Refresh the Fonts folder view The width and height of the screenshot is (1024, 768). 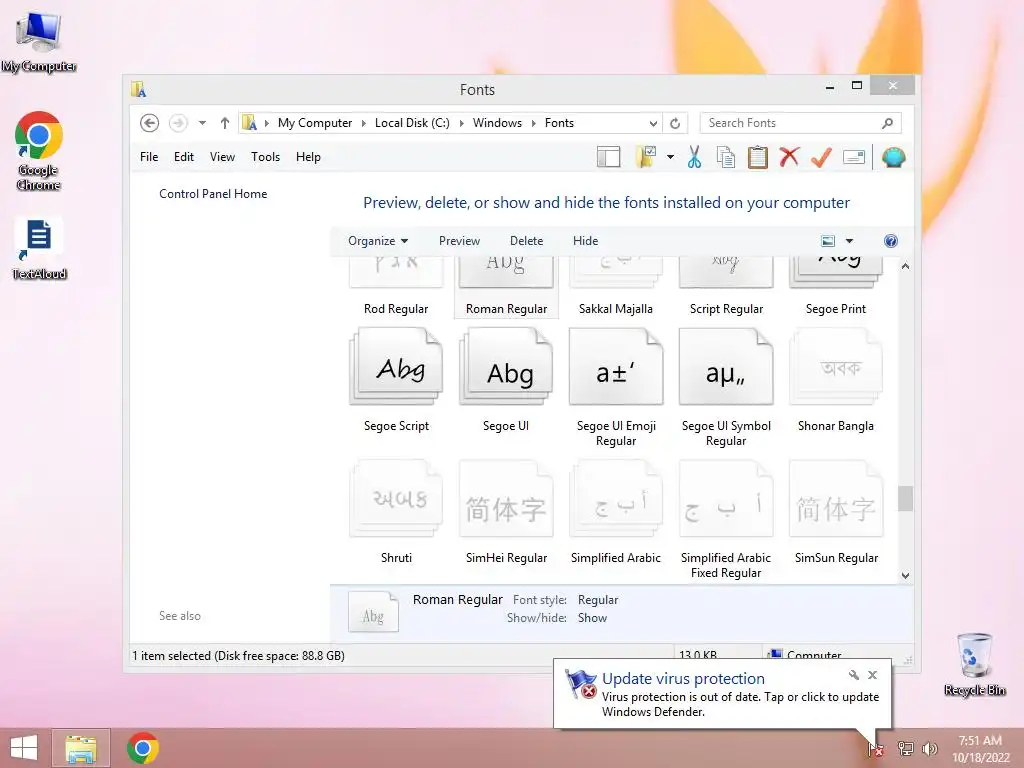(x=675, y=123)
